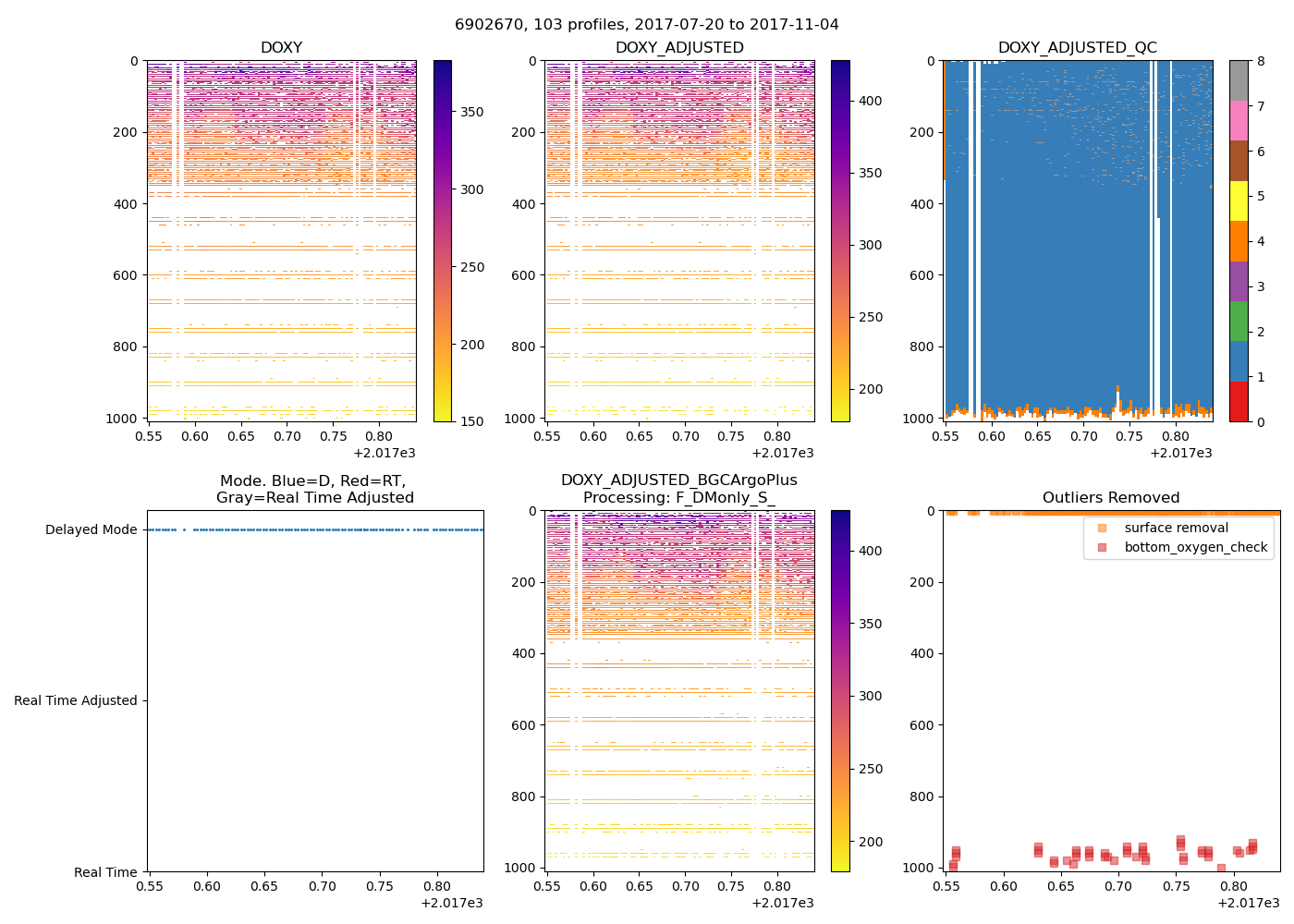1294x924 pixels.
Task: Pick the yellow segment in QC colorbar
Action: coord(1239,201)
